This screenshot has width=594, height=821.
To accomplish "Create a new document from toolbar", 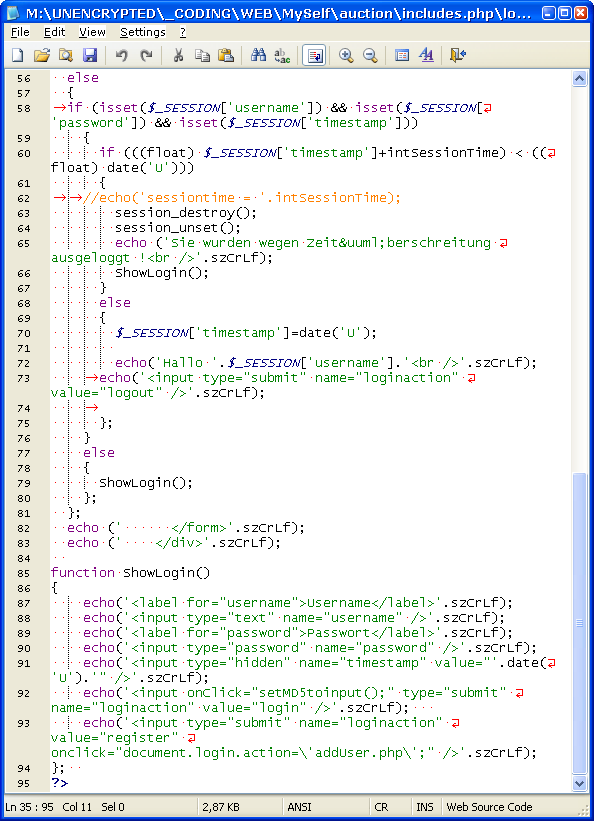I will click(x=18, y=55).
